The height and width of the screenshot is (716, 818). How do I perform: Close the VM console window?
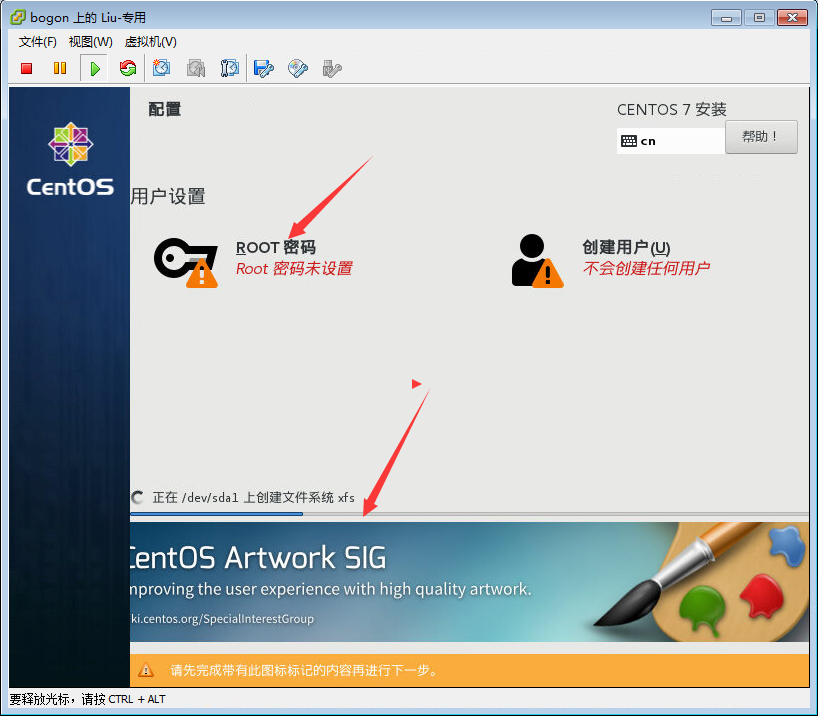(792, 18)
